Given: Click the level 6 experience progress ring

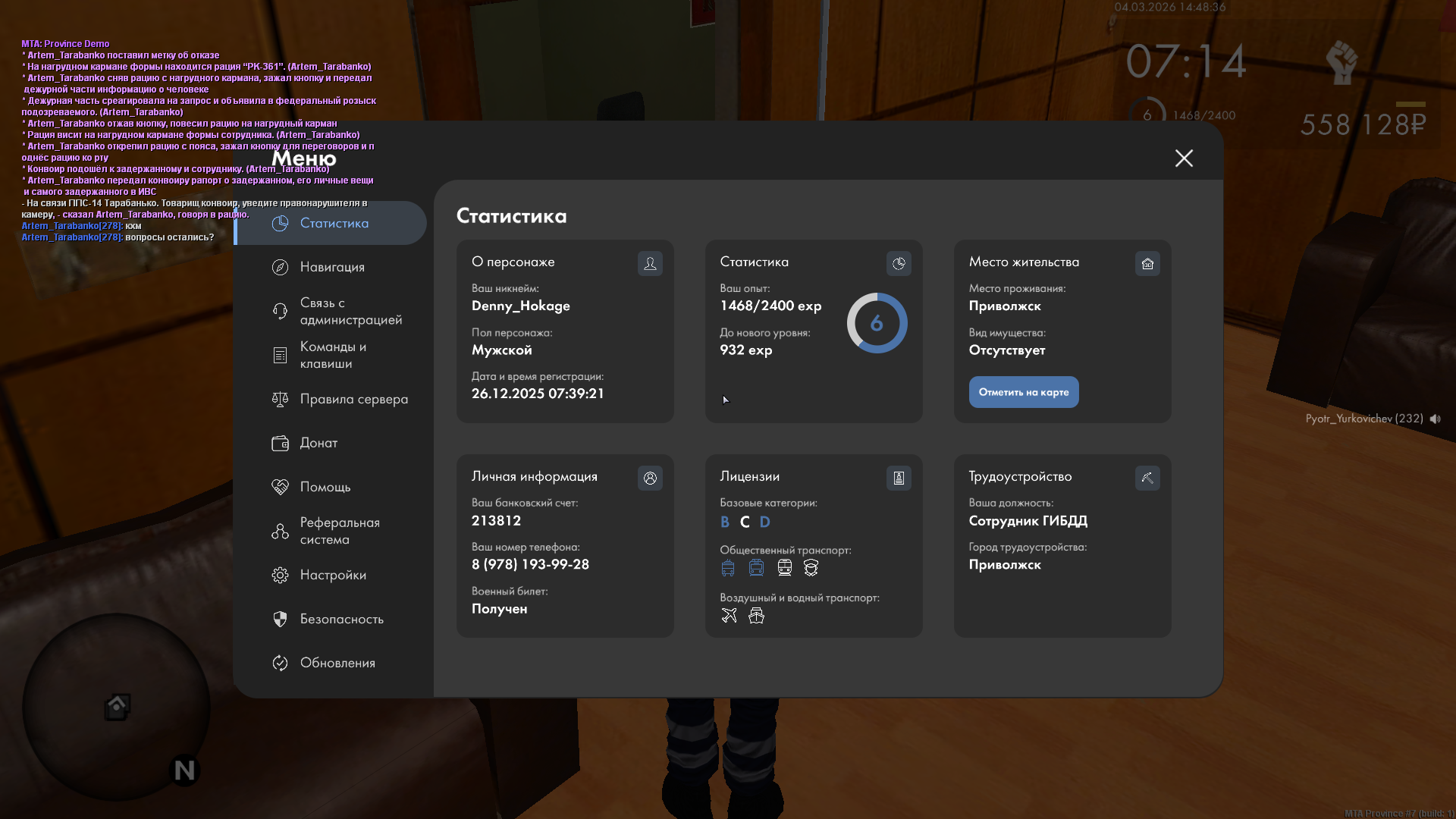Looking at the screenshot, I should click(877, 323).
